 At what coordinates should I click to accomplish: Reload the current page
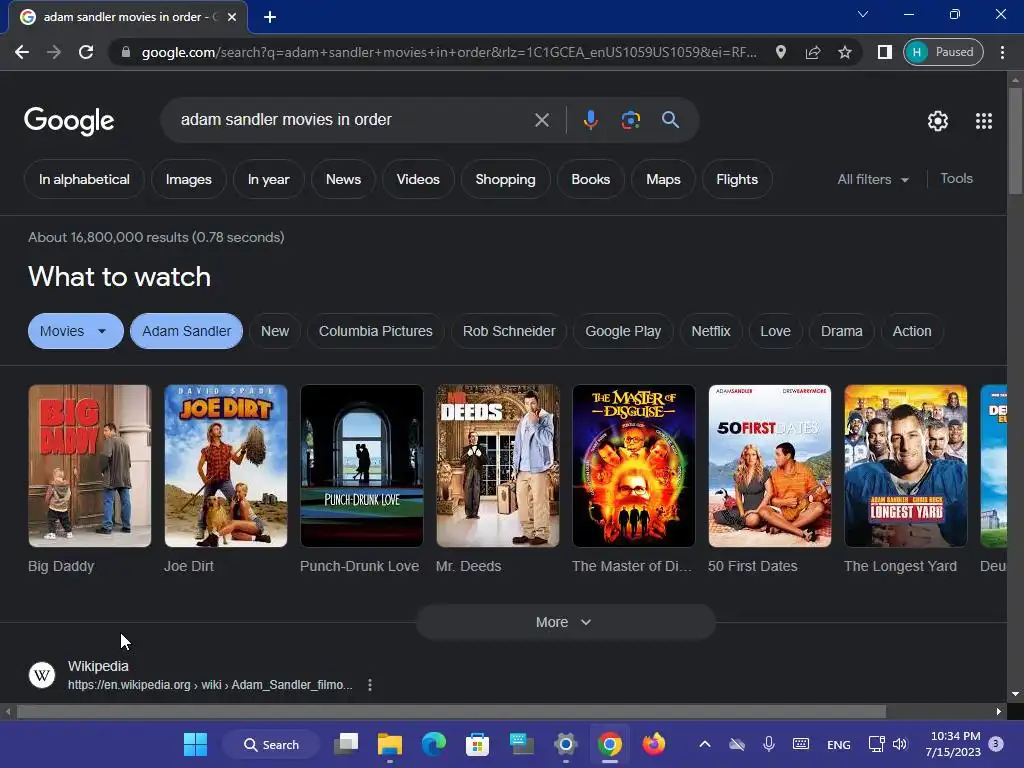(86, 52)
